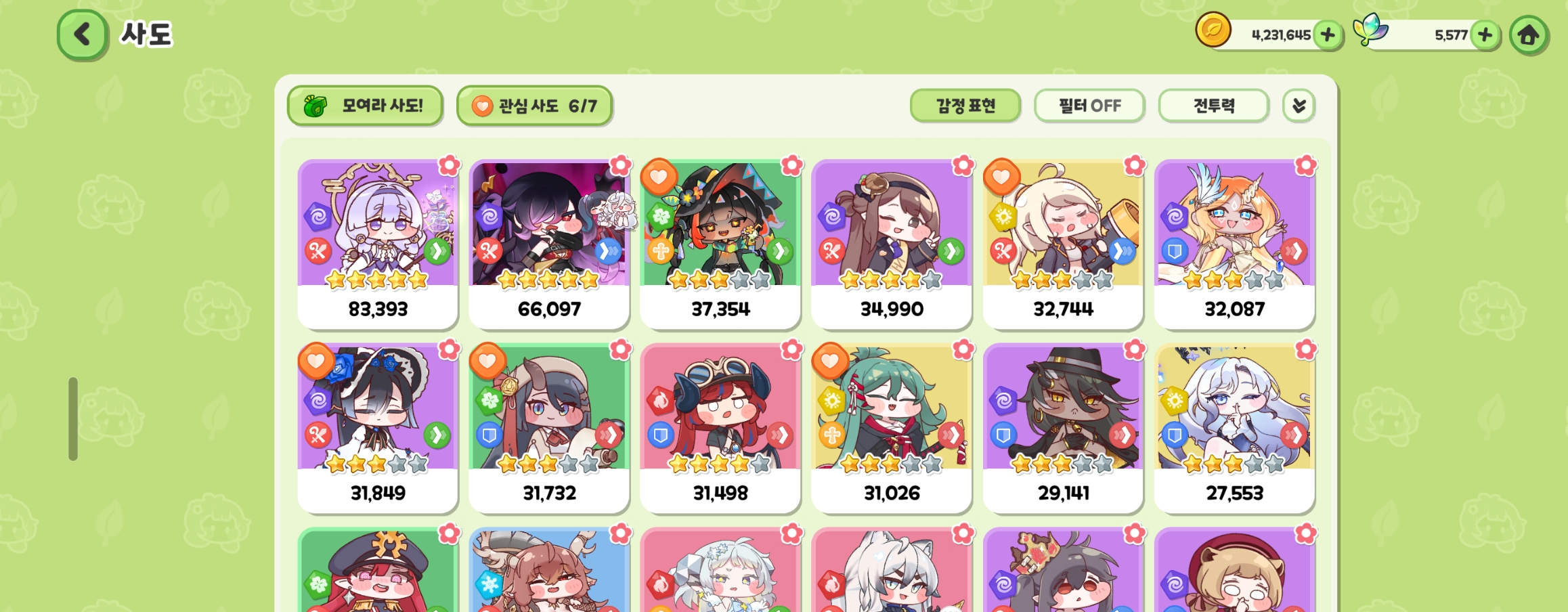Tap the crystal butterfly currency icon
The image size is (1568, 612).
[x=1370, y=30]
